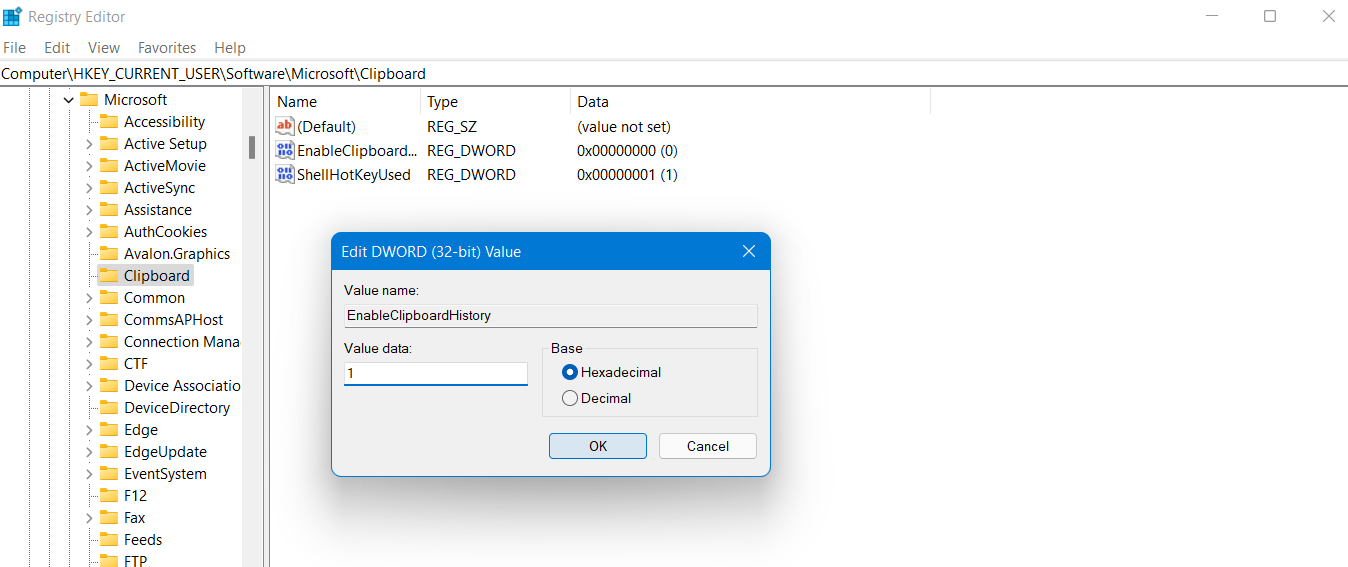Viewport: 1348px width, 567px height.
Task: Expand the Active Setup key
Action: 89,144
